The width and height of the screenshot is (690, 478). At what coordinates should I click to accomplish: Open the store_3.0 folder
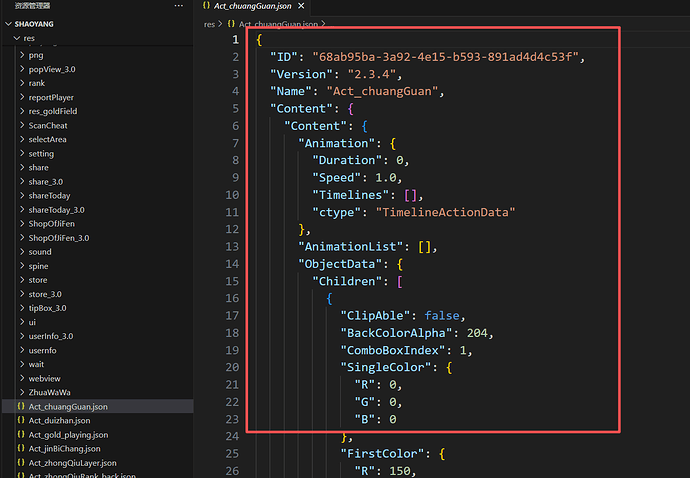45,294
